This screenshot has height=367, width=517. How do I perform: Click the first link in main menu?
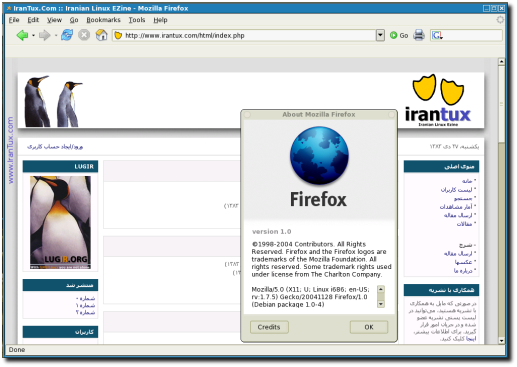[x=467, y=181]
